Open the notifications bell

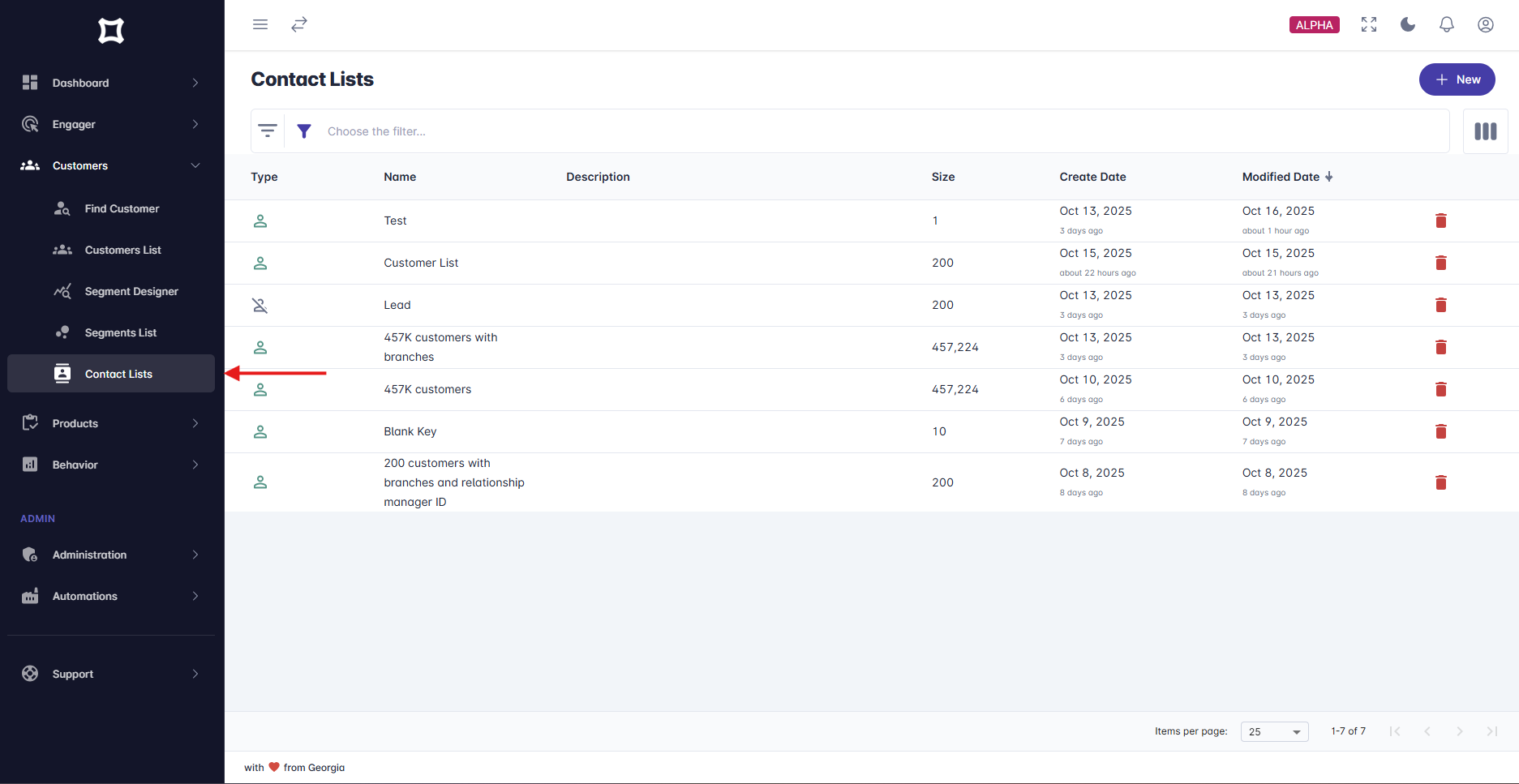[x=1446, y=24]
